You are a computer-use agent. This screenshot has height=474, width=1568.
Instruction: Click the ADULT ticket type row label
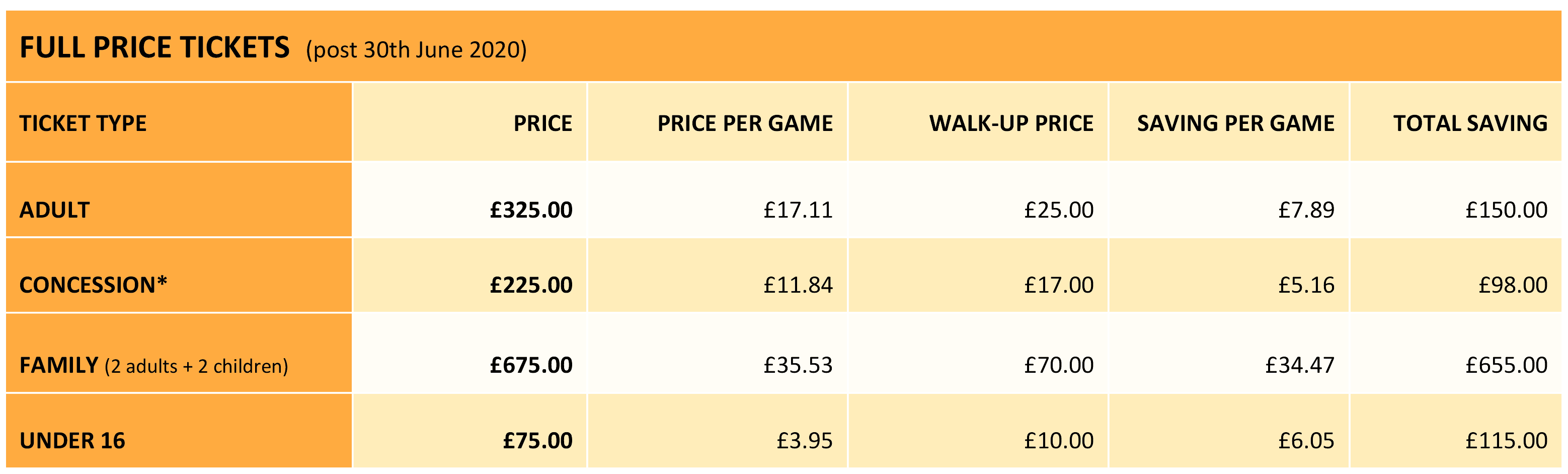pos(55,210)
